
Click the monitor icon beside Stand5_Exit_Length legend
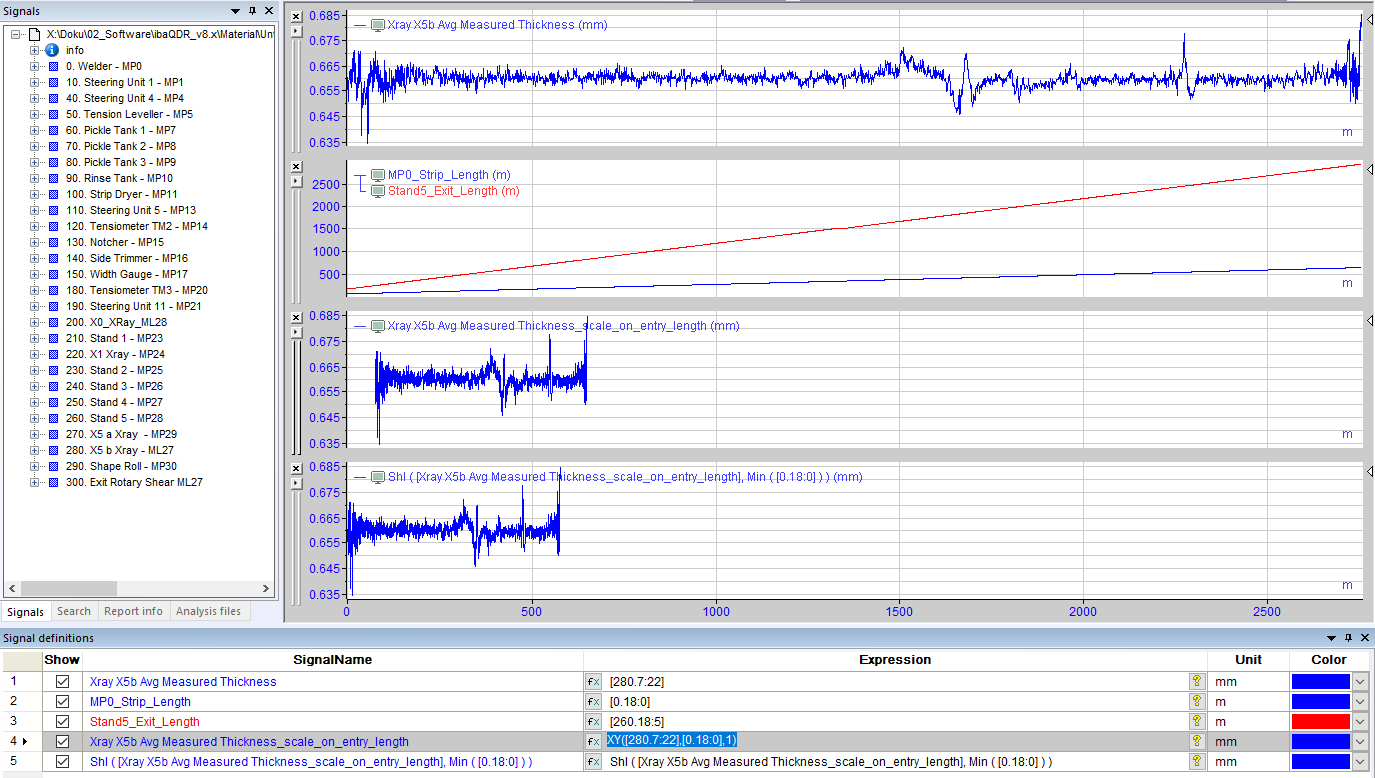pyautogui.click(x=377, y=191)
